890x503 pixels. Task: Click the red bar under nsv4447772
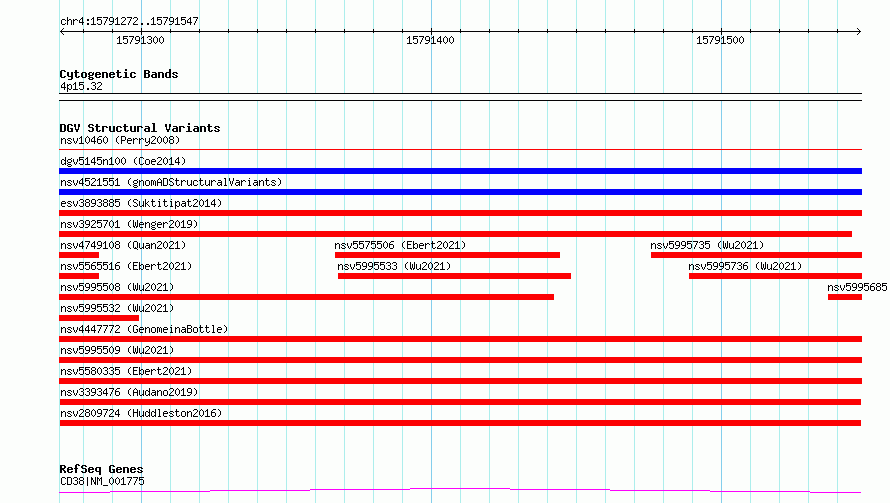click(460, 339)
